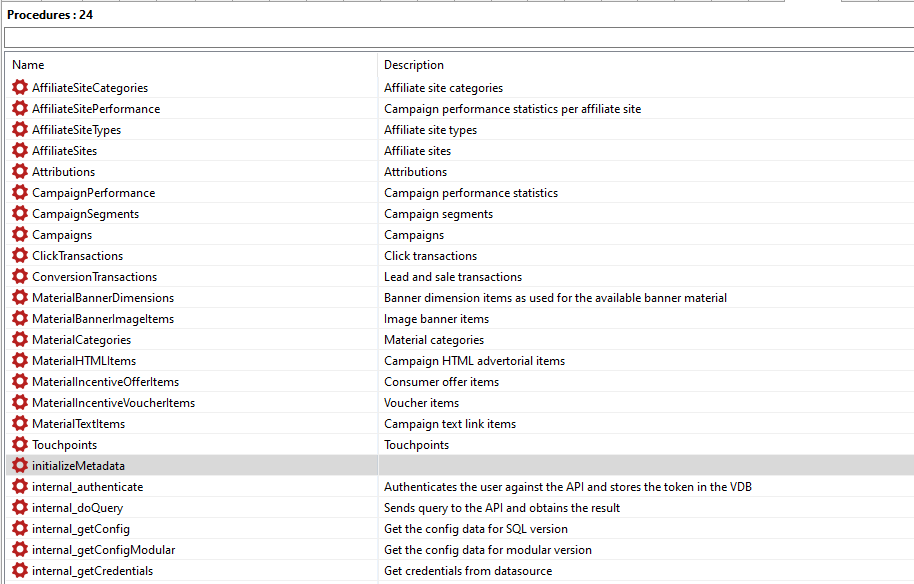This screenshot has width=914, height=584.
Task: Click the gear icon next to Touchpoints
Action: pyautogui.click(x=20, y=445)
